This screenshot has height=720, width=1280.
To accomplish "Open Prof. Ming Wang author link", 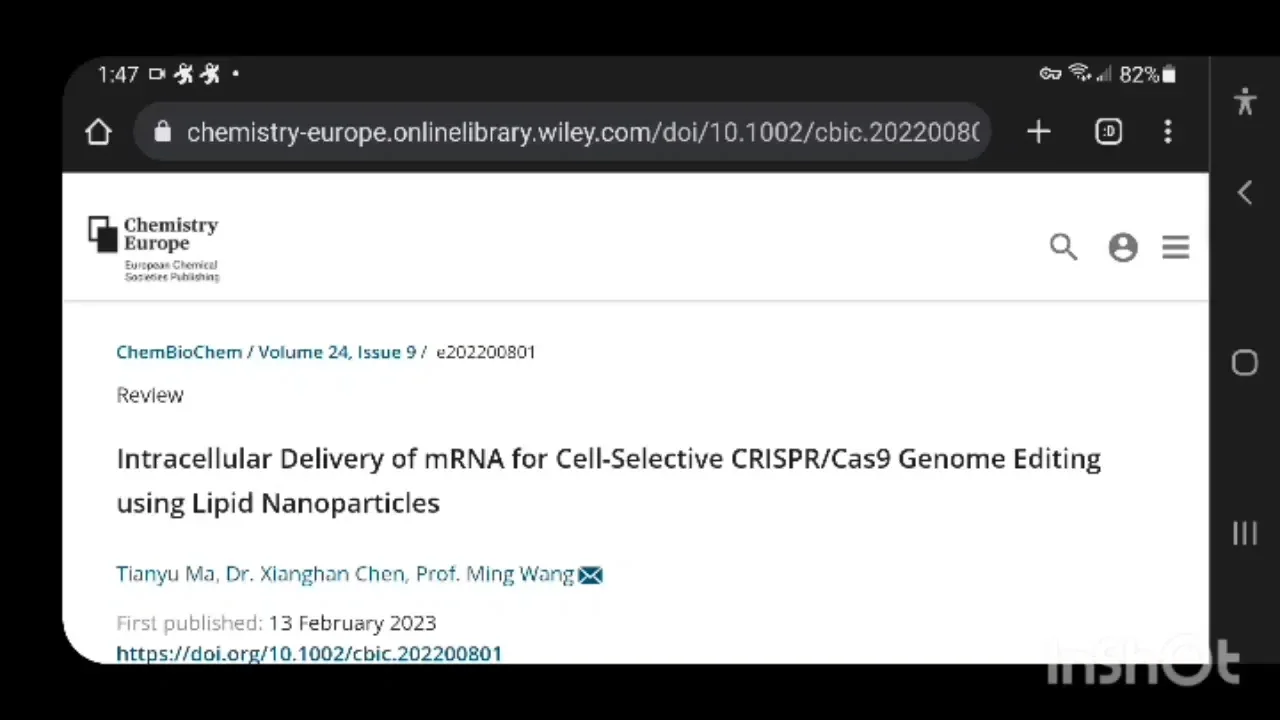I will point(495,574).
